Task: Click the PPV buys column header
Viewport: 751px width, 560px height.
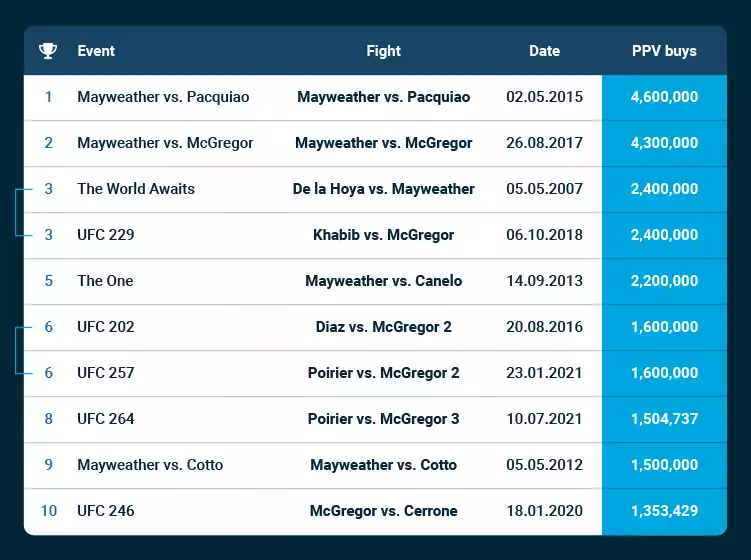Action: (x=664, y=51)
